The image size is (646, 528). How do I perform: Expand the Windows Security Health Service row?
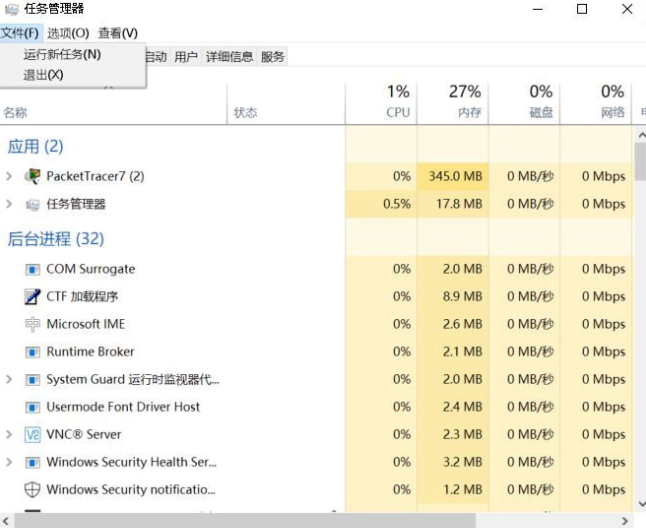coord(9,462)
